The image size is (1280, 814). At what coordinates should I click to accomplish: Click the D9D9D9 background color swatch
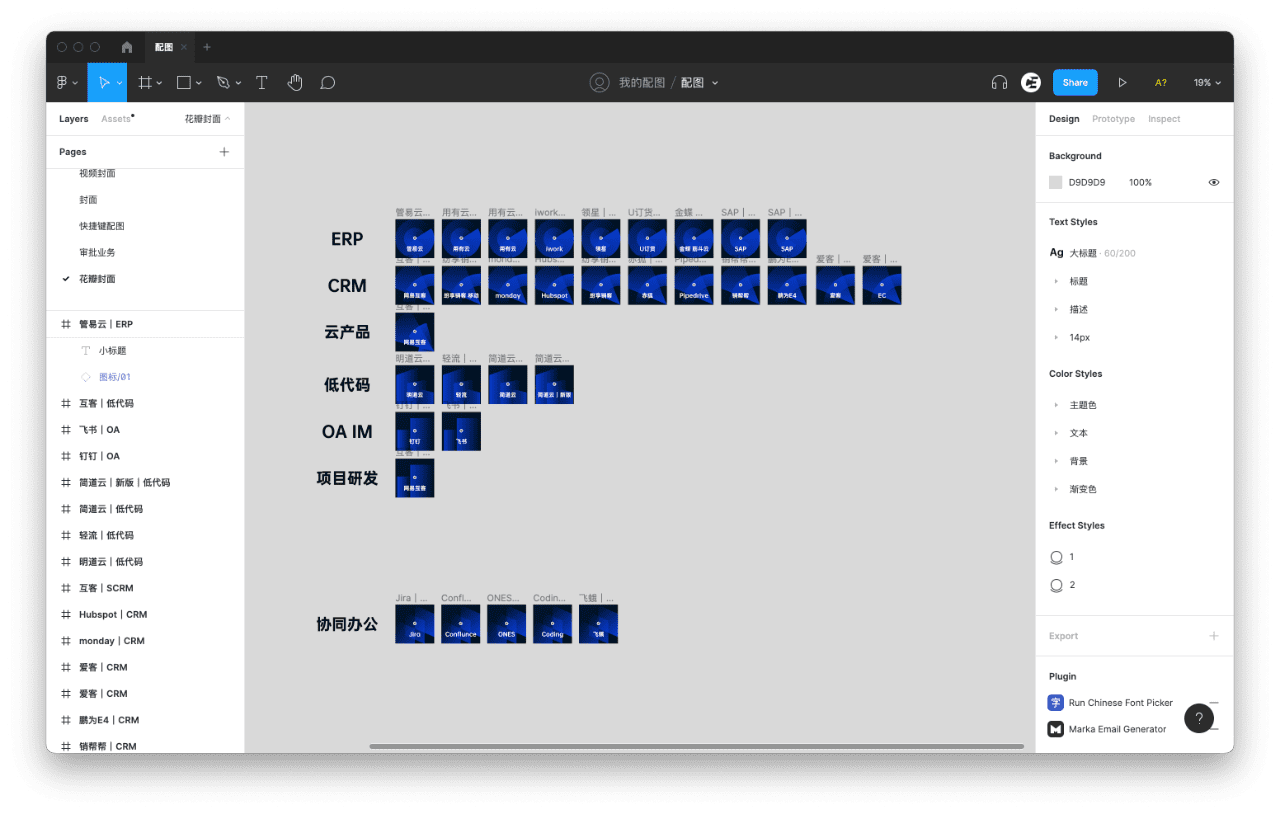(x=1055, y=183)
